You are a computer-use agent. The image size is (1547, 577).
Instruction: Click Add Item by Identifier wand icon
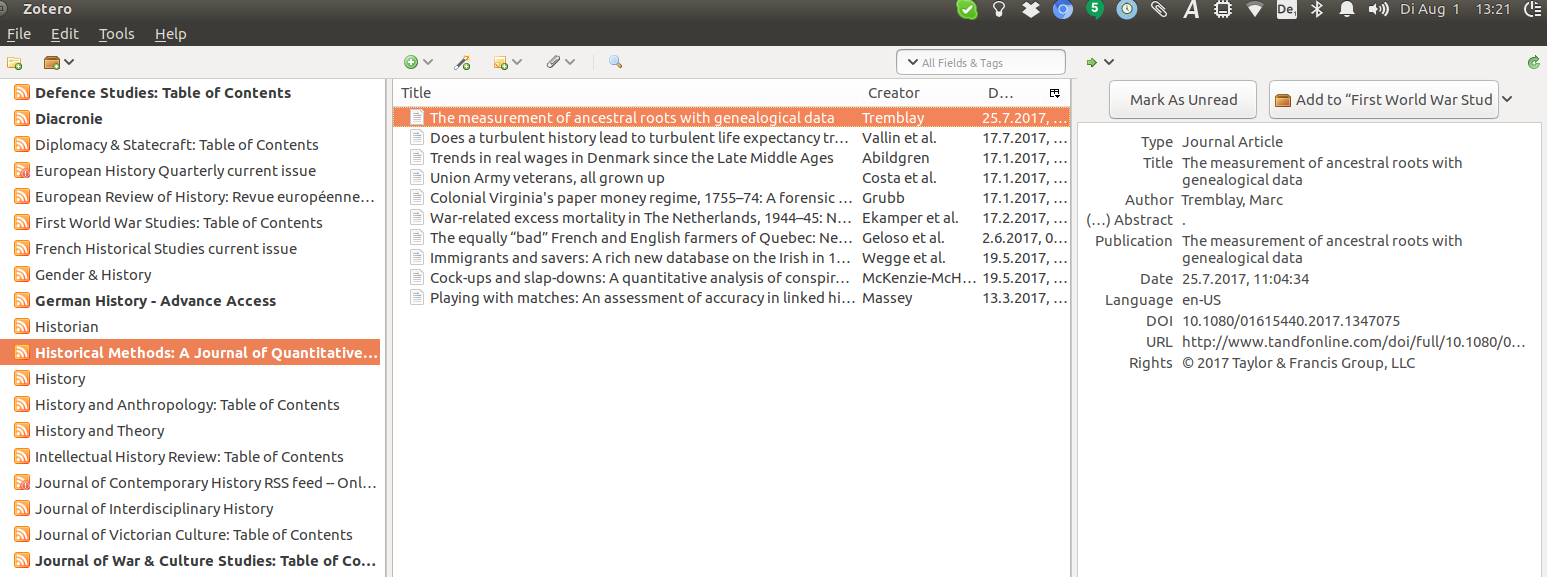coord(462,63)
